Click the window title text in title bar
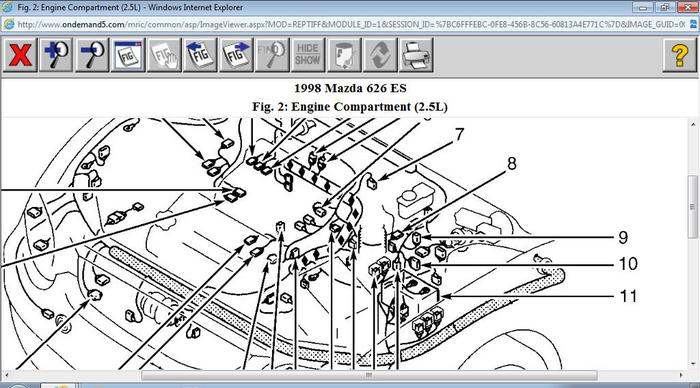The image size is (700, 388). 130,7
